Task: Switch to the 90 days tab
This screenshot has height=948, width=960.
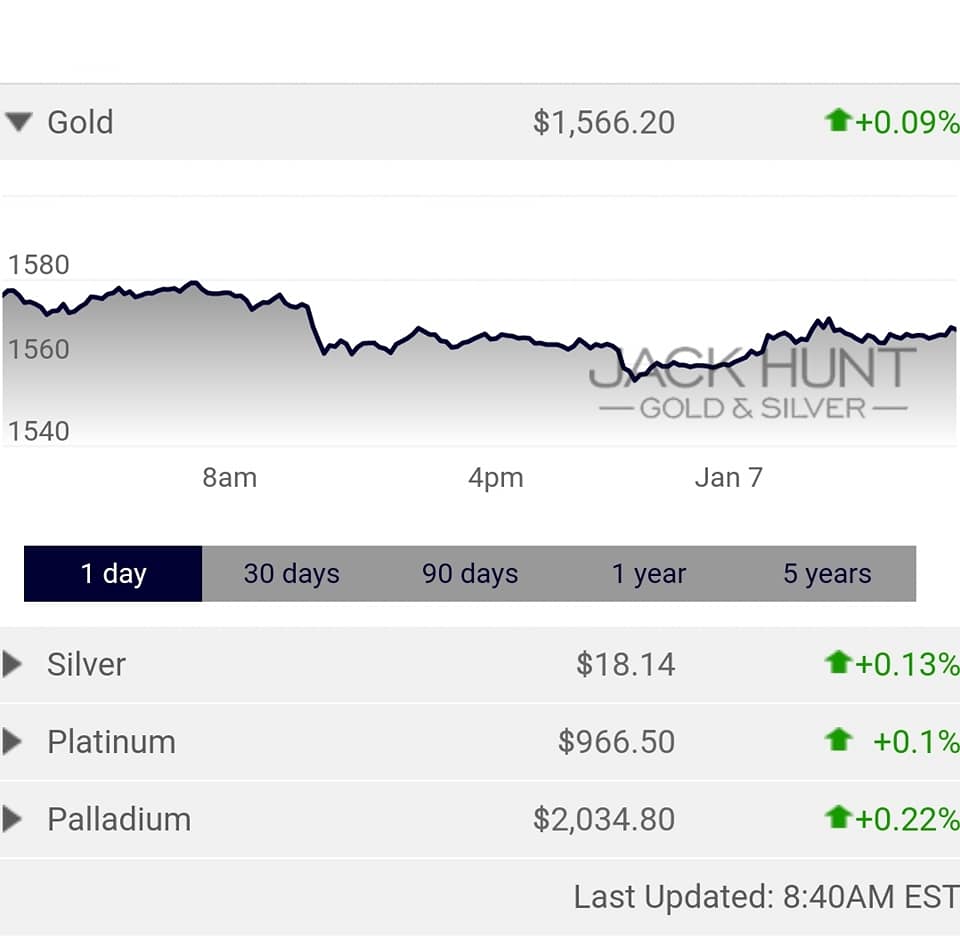Action: (470, 574)
